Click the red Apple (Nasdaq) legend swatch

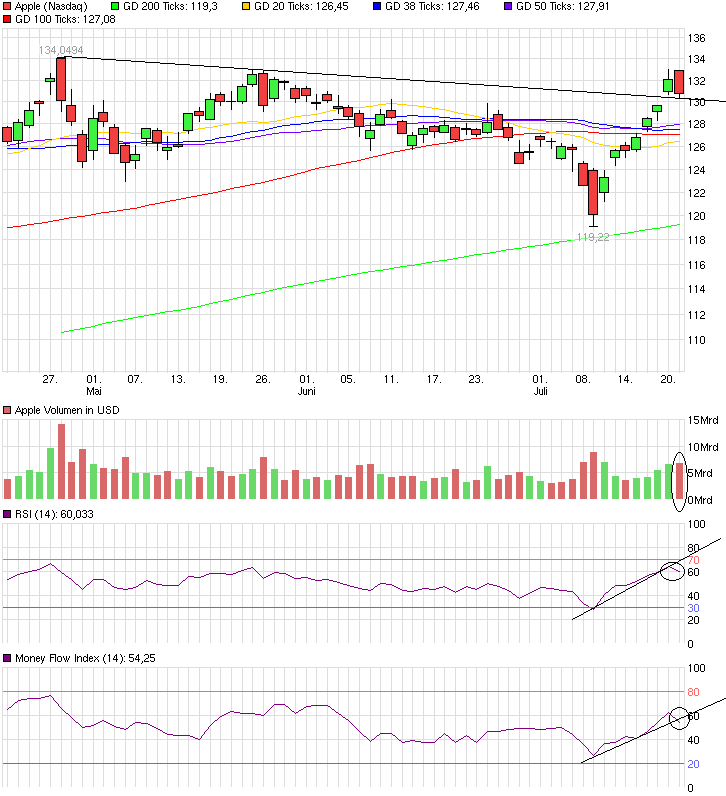click(x=7, y=7)
